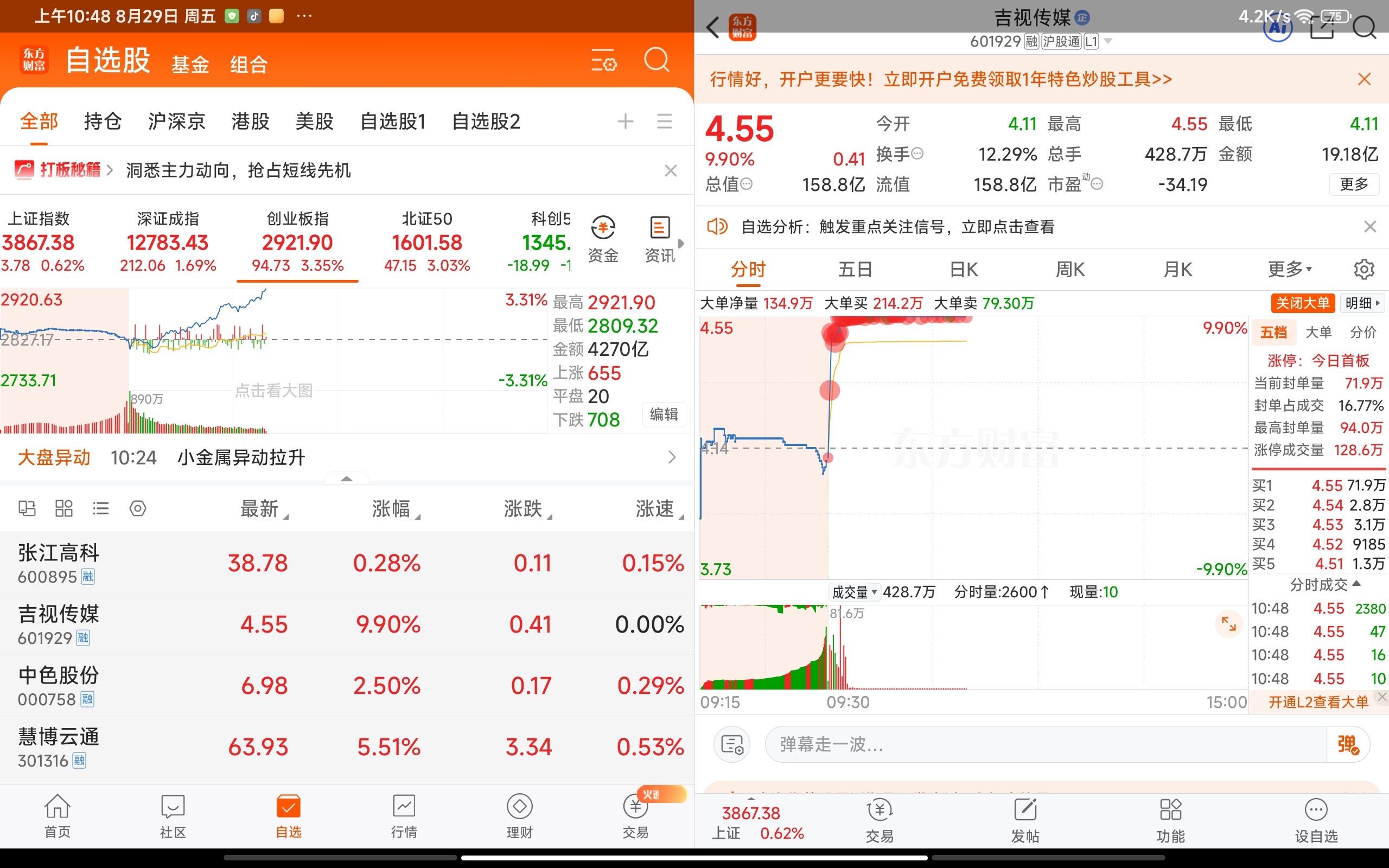Tap the search icon on stock detail page
Viewport: 1389px width, 868px height.
[1365, 27]
